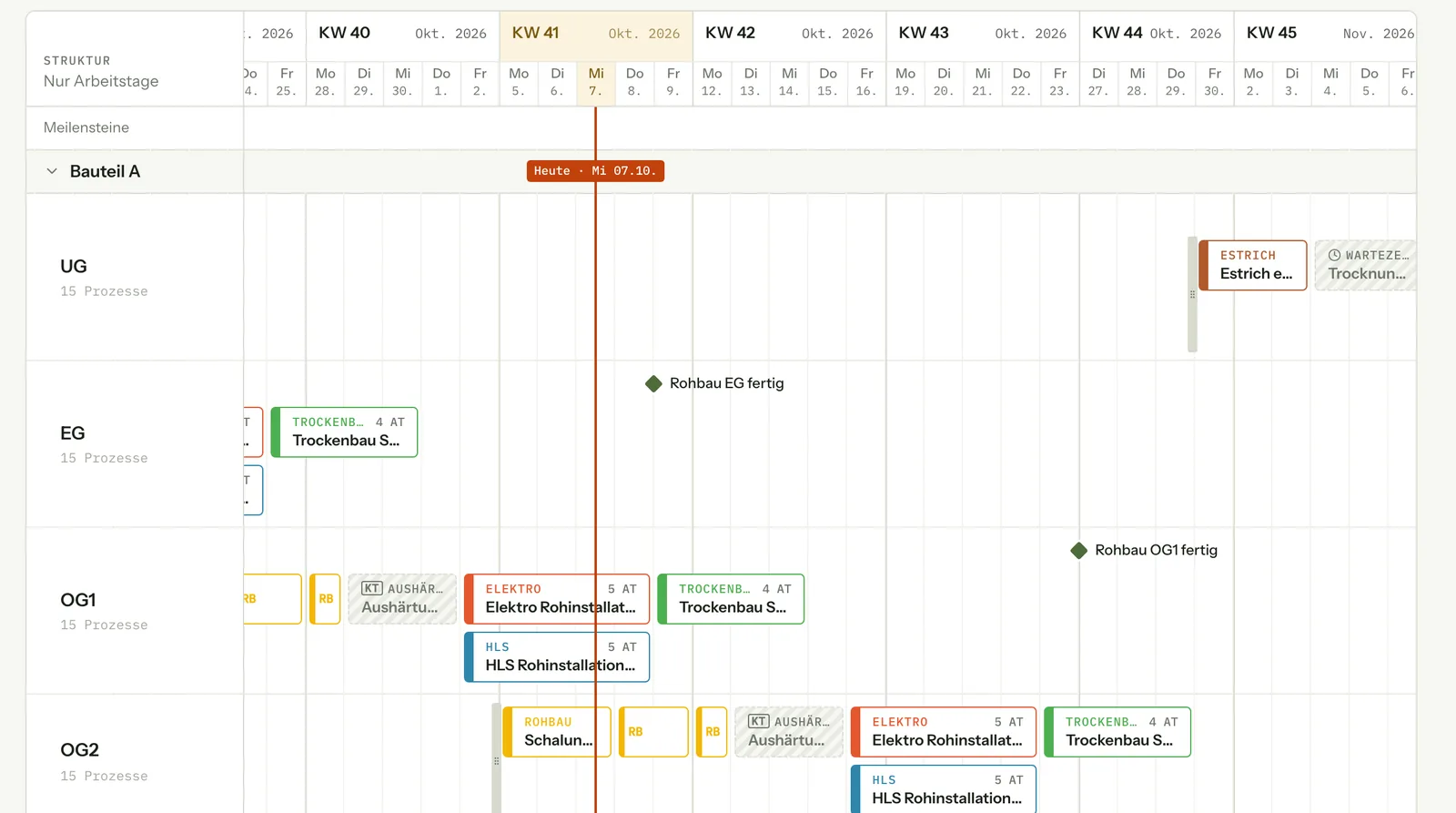Open the Trockenbau card in OG2 row
Screen dimensions: 1456x813
(1117, 731)
